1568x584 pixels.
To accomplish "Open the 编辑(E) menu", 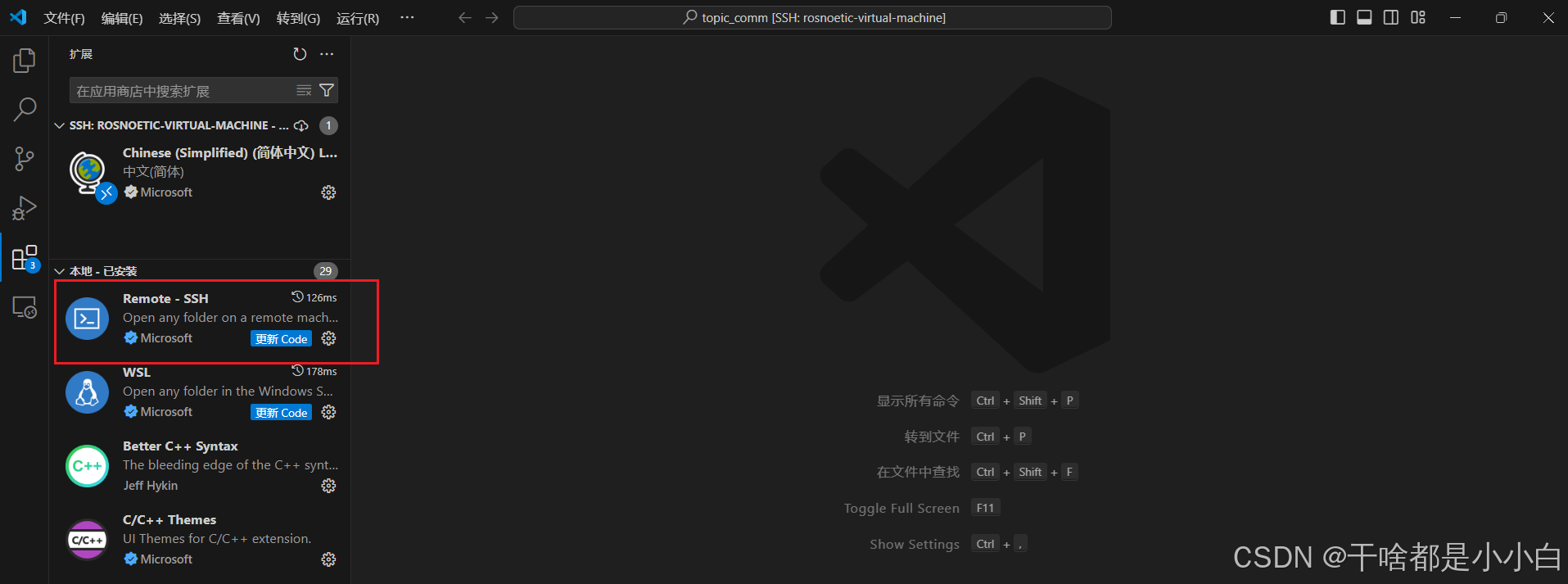I will click(122, 18).
